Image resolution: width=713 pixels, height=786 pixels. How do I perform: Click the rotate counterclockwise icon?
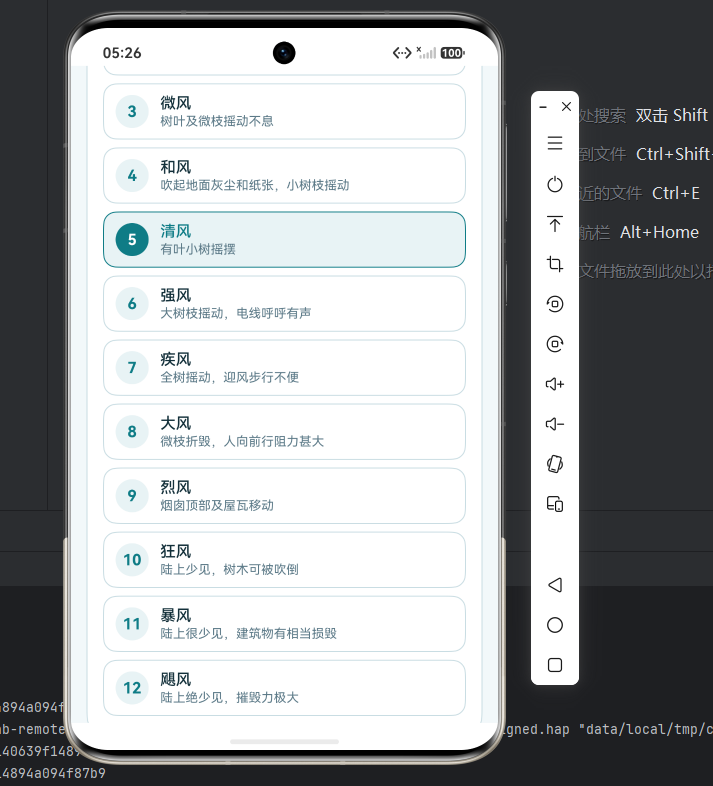coord(555,304)
